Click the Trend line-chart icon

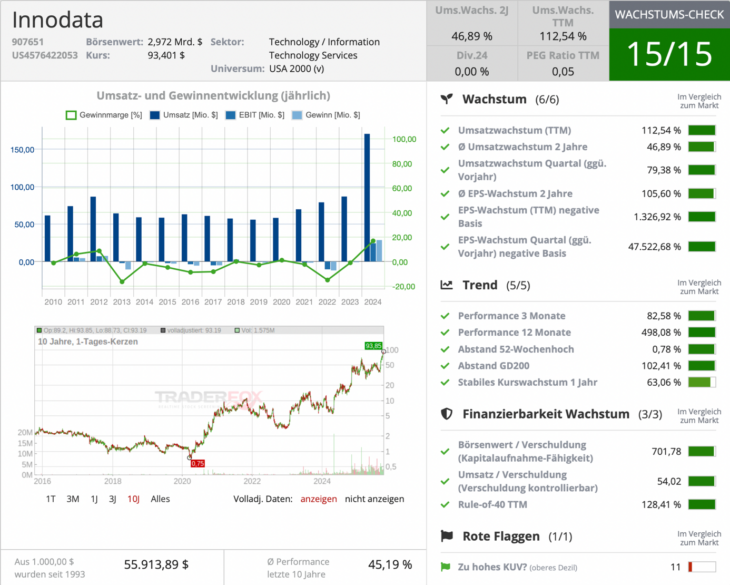448,285
